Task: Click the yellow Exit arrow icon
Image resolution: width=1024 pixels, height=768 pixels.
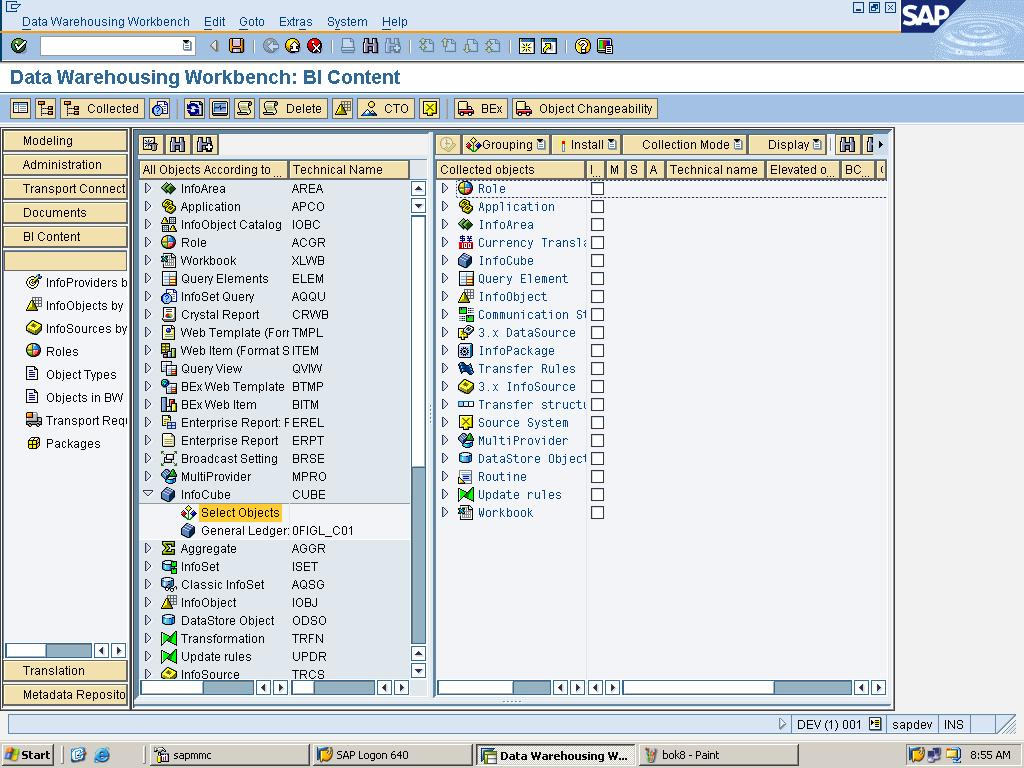Action: 293,46
